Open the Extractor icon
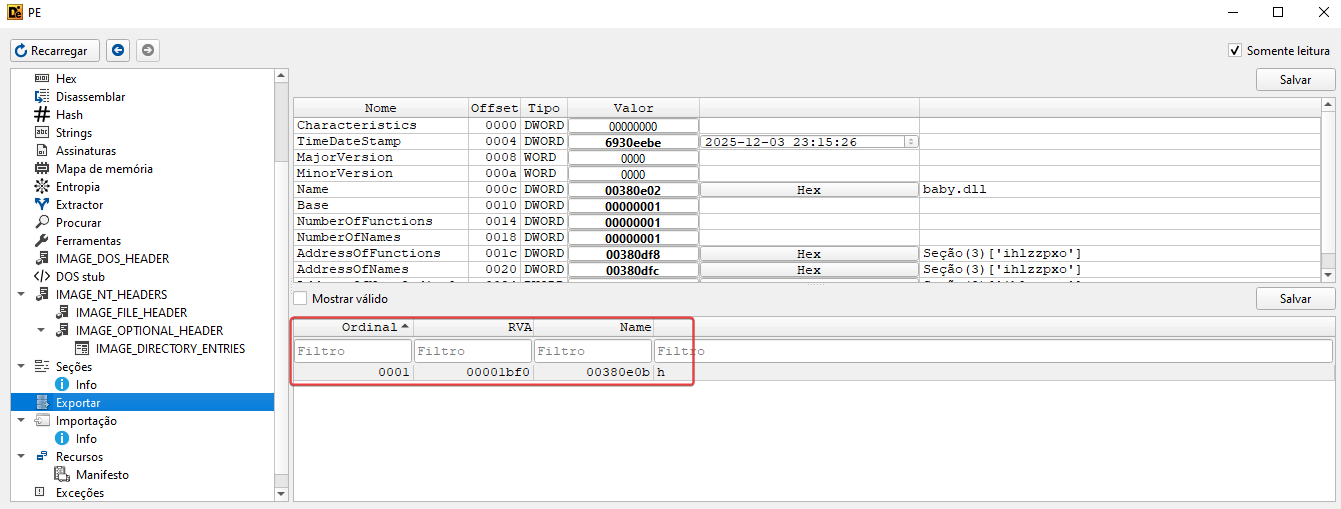Image resolution: width=1341 pixels, height=509 pixels. tap(42, 205)
